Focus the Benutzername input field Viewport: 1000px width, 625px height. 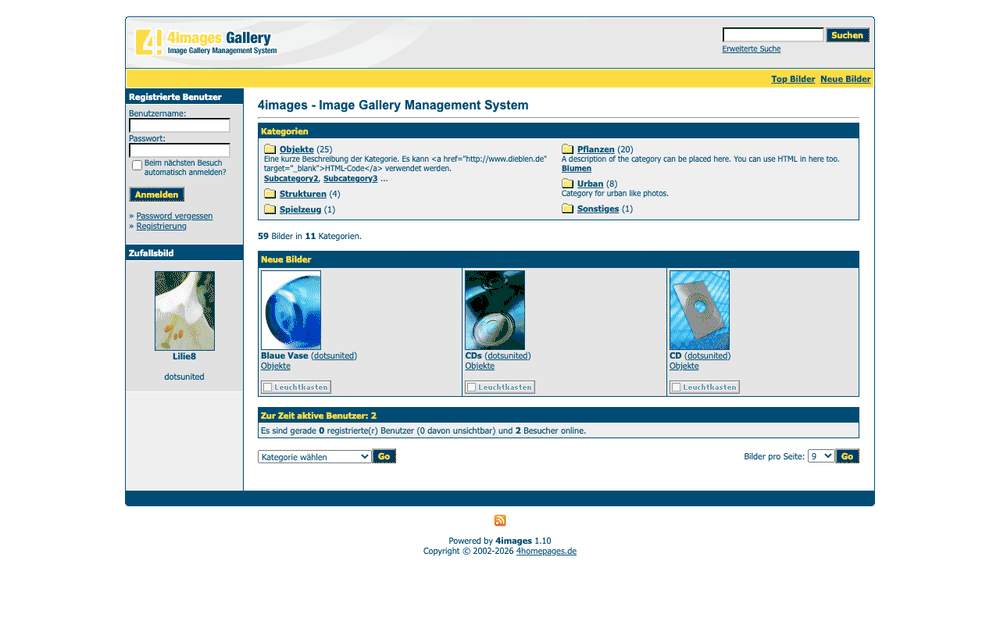tap(180, 126)
